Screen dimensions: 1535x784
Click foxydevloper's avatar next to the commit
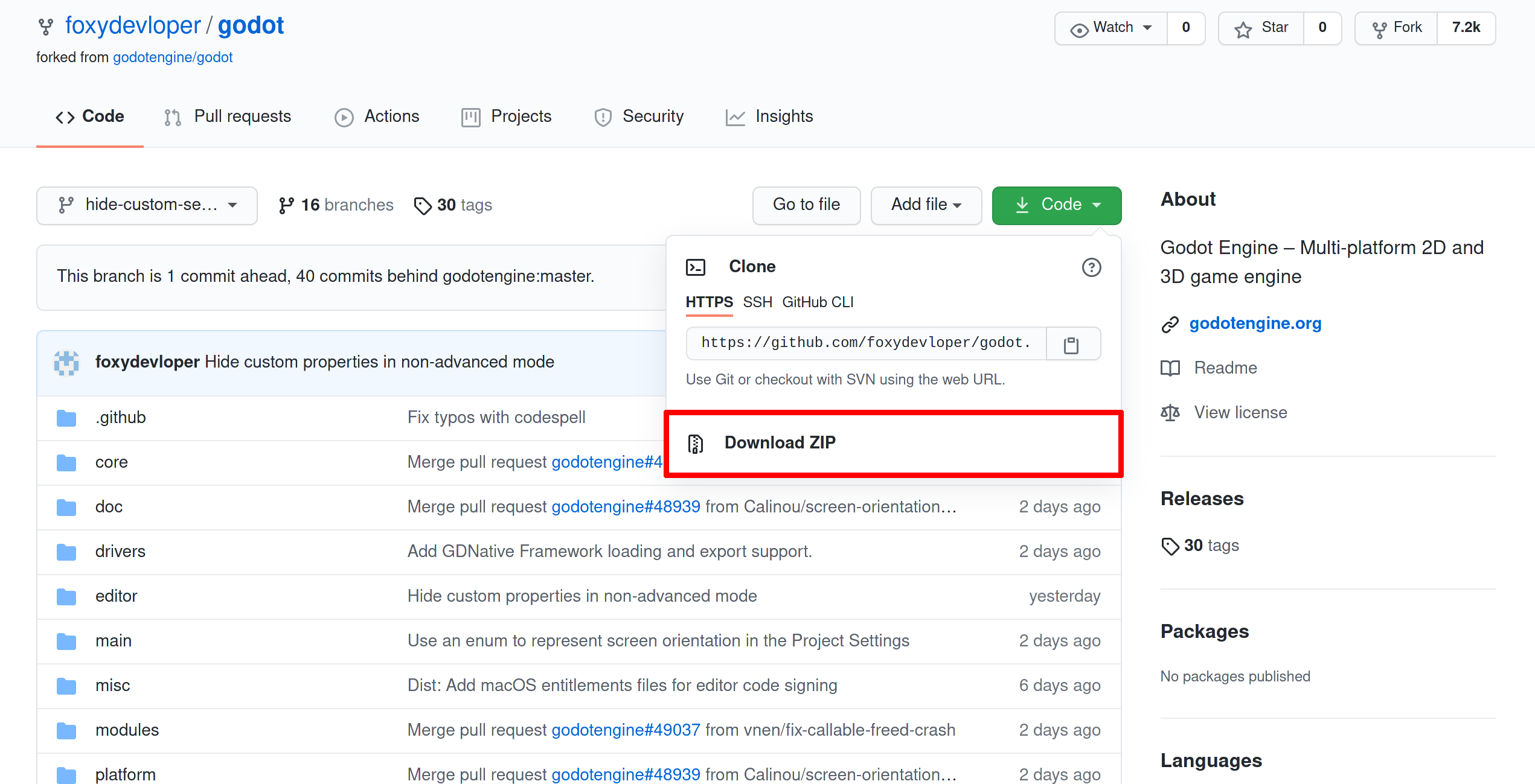click(66, 362)
